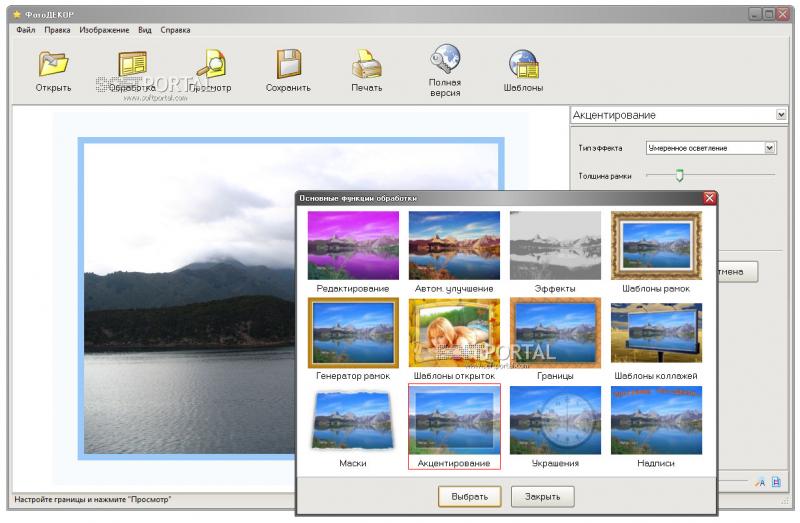
Task: Expand the Акцентирование mode dropdown
Action: [781, 115]
